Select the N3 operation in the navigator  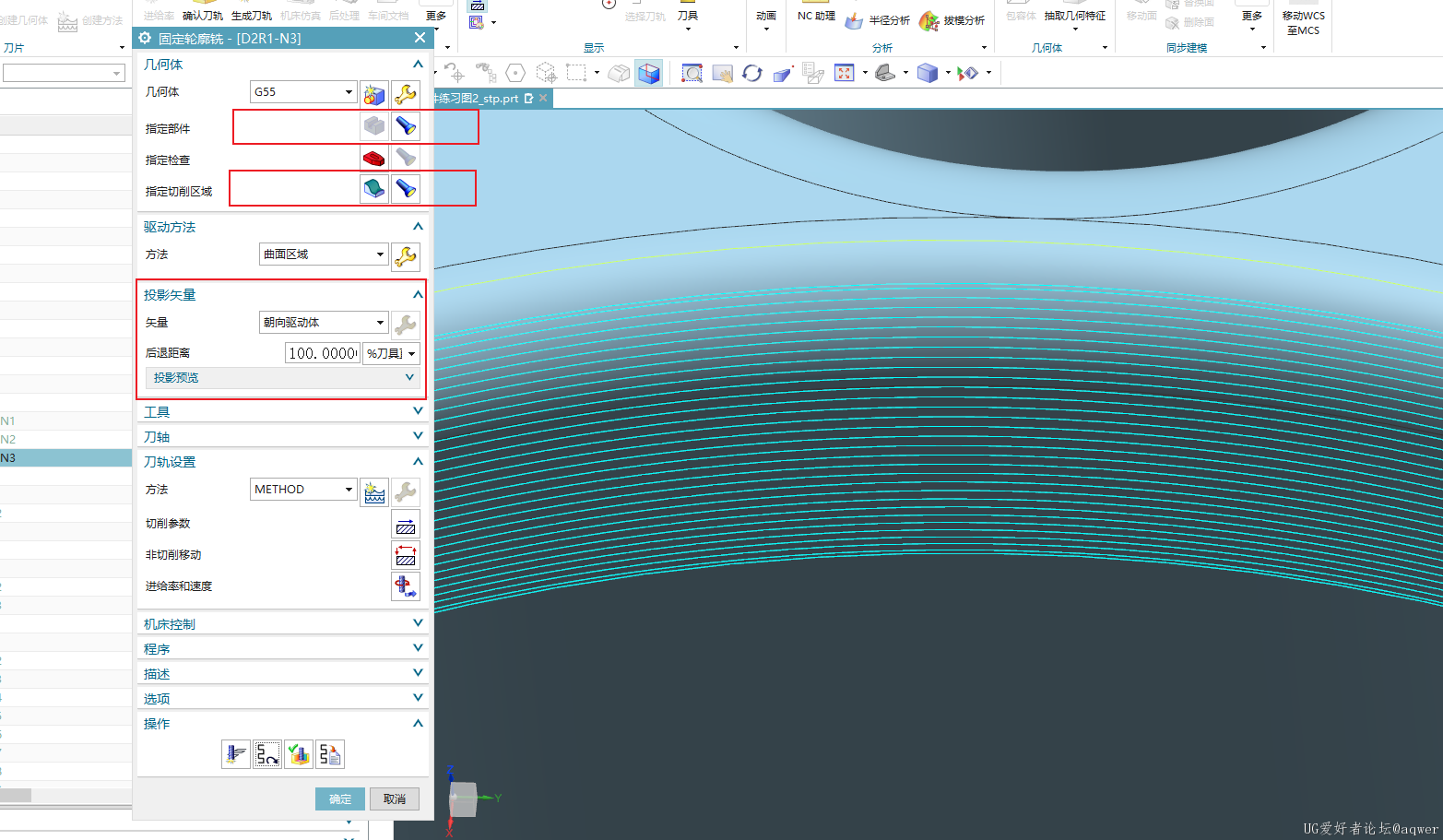click(x=65, y=457)
